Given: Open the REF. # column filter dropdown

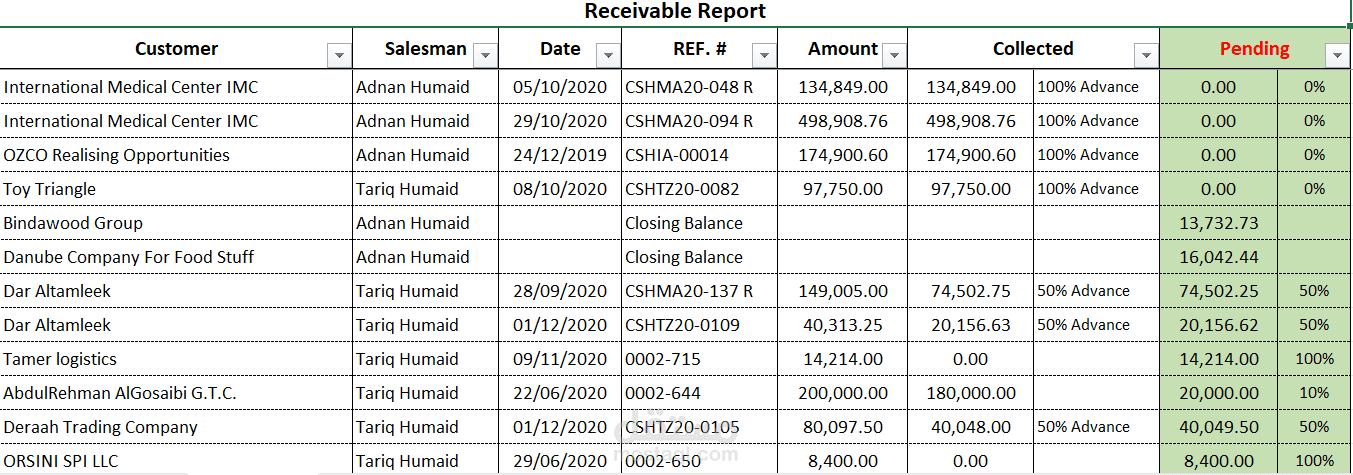Looking at the screenshot, I should click(x=764, y=55).
